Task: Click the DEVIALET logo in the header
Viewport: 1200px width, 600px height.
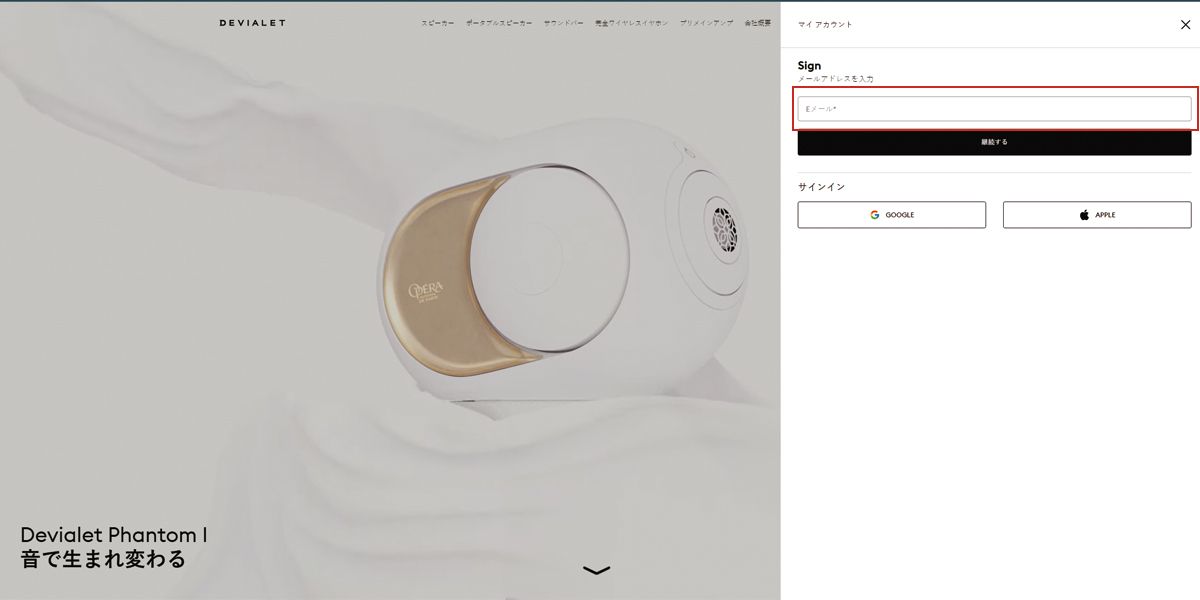Action: (252, 23)
